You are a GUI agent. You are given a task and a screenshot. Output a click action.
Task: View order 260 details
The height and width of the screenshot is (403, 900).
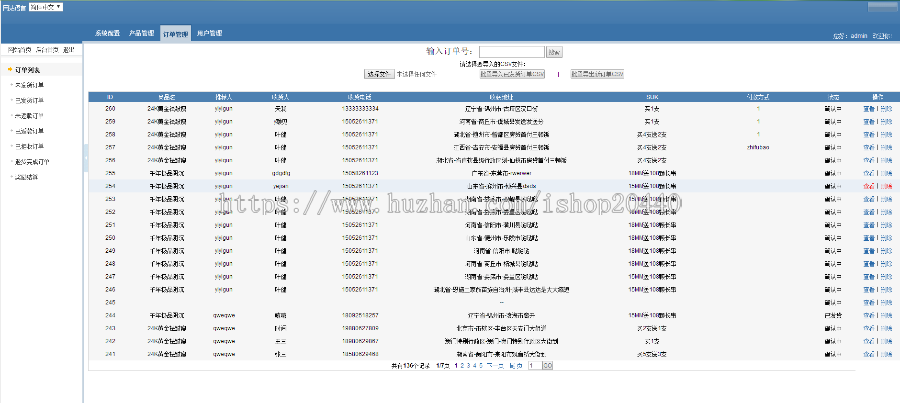[868, 108]
